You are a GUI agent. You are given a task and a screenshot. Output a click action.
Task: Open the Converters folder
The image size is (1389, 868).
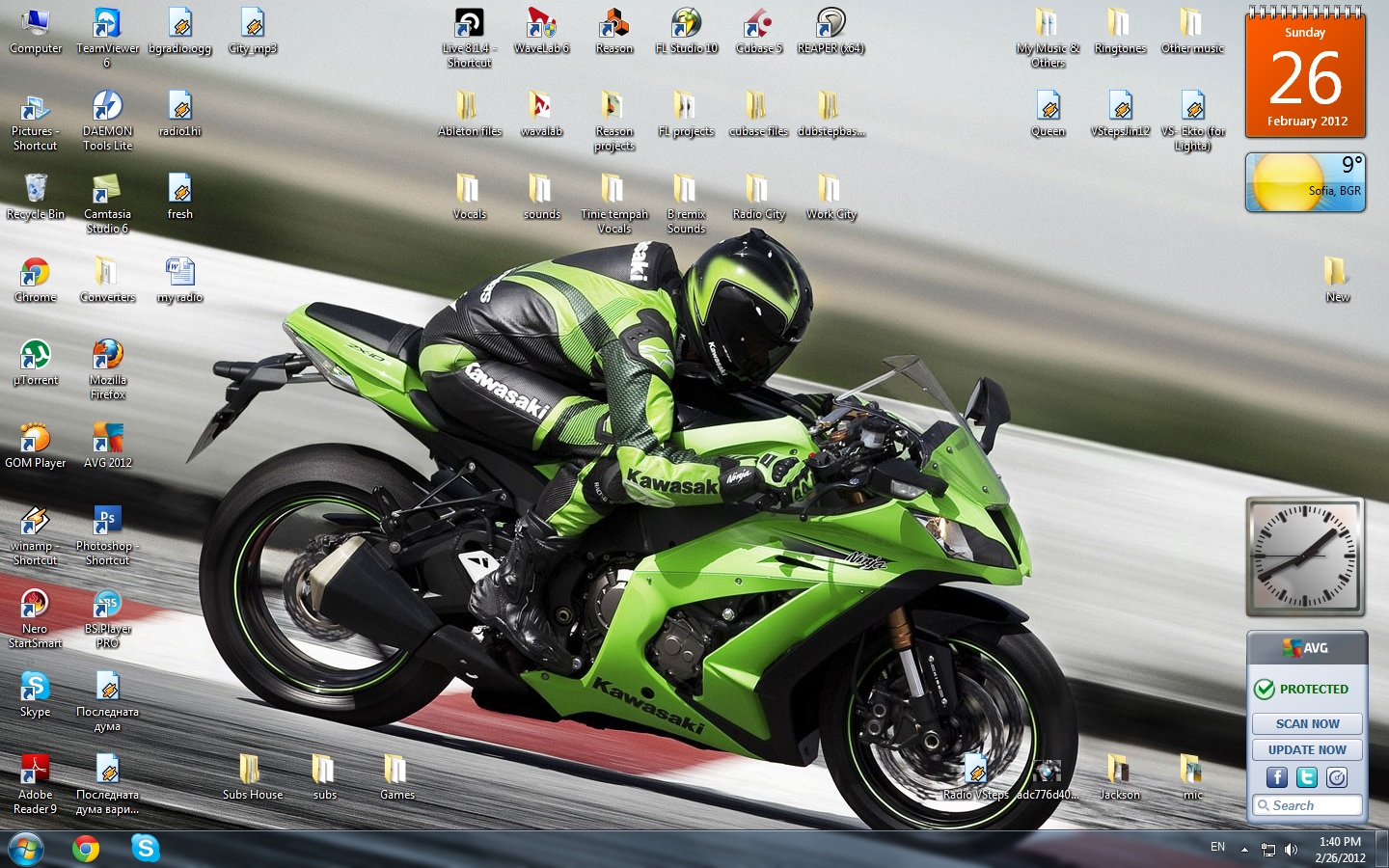coord(107,280)
